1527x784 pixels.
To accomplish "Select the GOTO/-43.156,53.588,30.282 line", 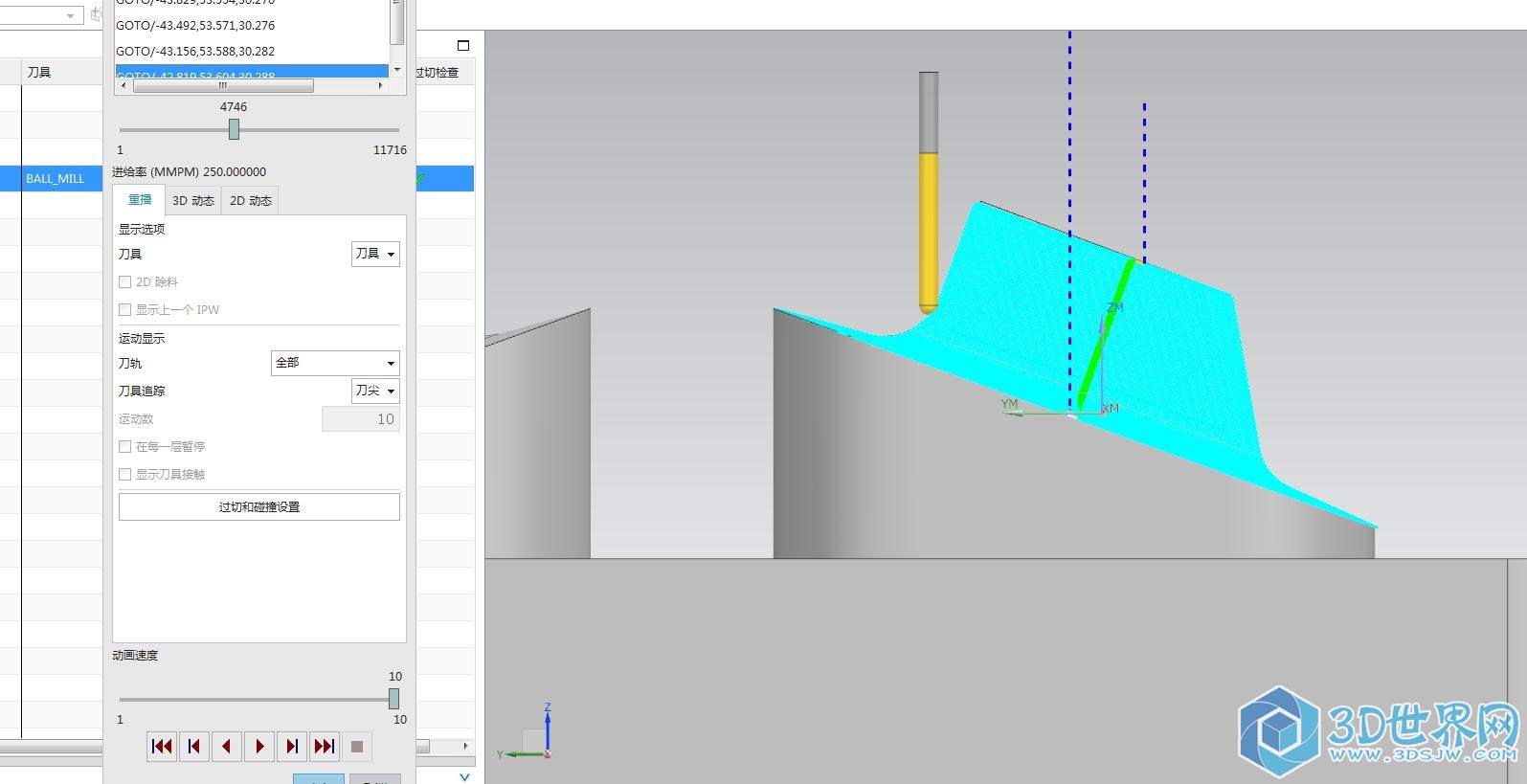I will (x=195, y=52).
